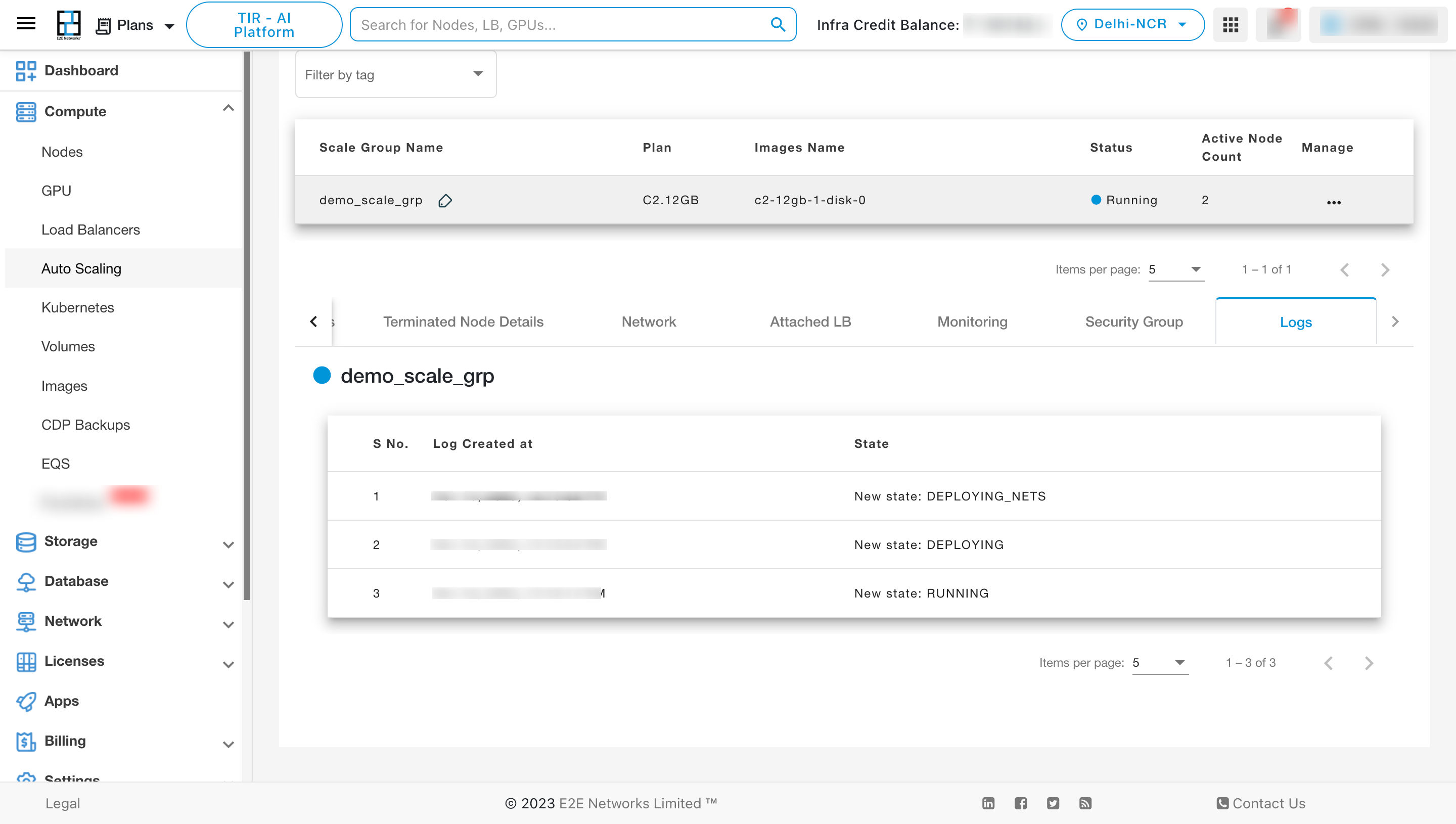The image size is (1456, 824).
Task: Open EQS page
Action: click(56, 464)
